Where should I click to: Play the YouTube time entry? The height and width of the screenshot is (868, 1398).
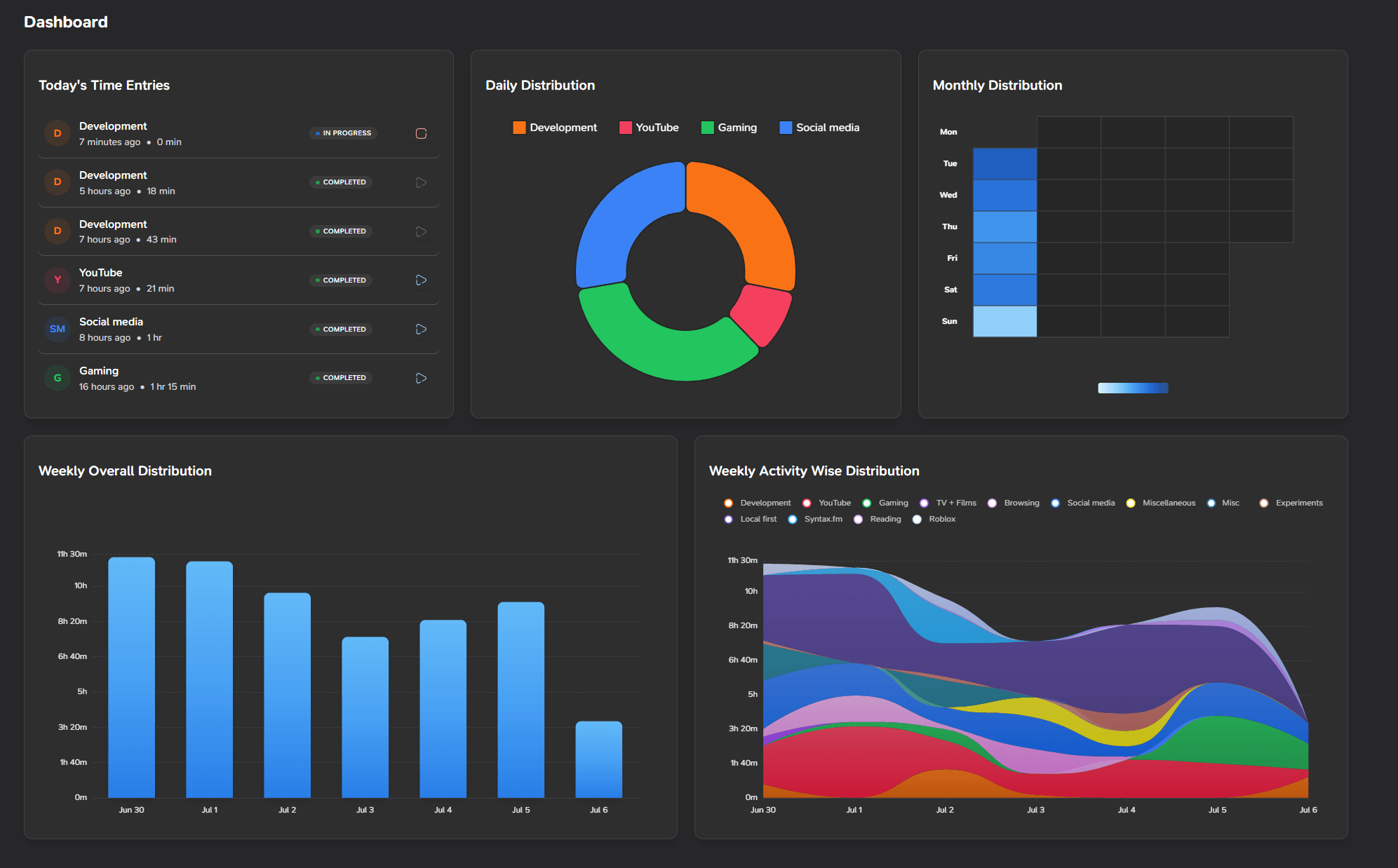[421, 280]
